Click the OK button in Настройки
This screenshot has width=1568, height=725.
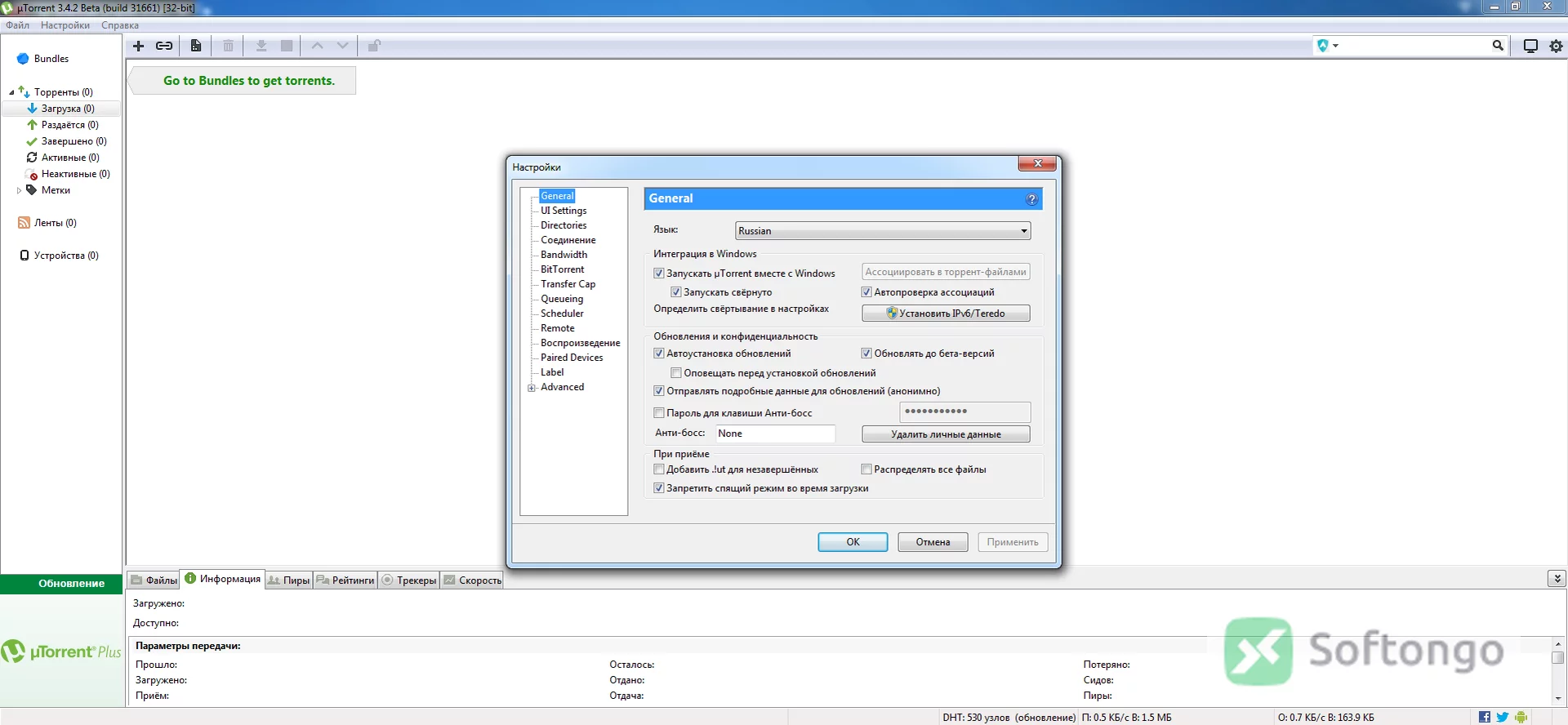pos(853,542)
